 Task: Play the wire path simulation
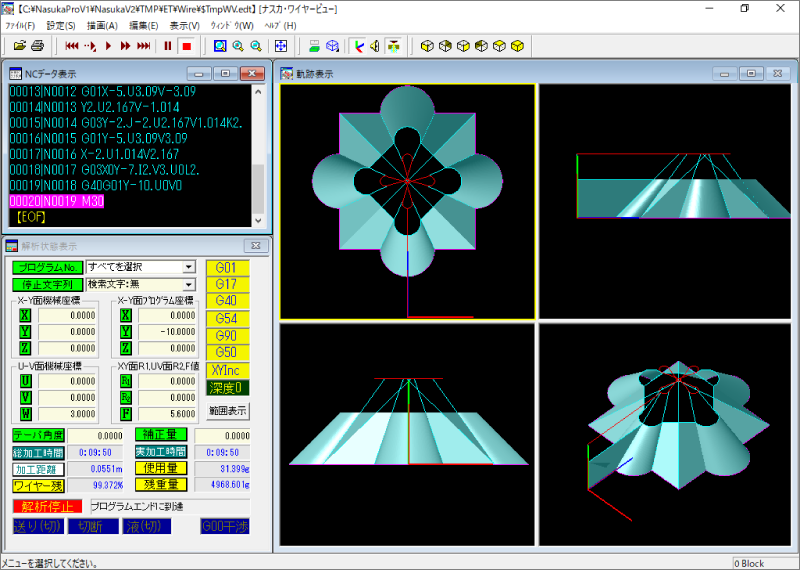pyautogui.click(x=108, y=46)
